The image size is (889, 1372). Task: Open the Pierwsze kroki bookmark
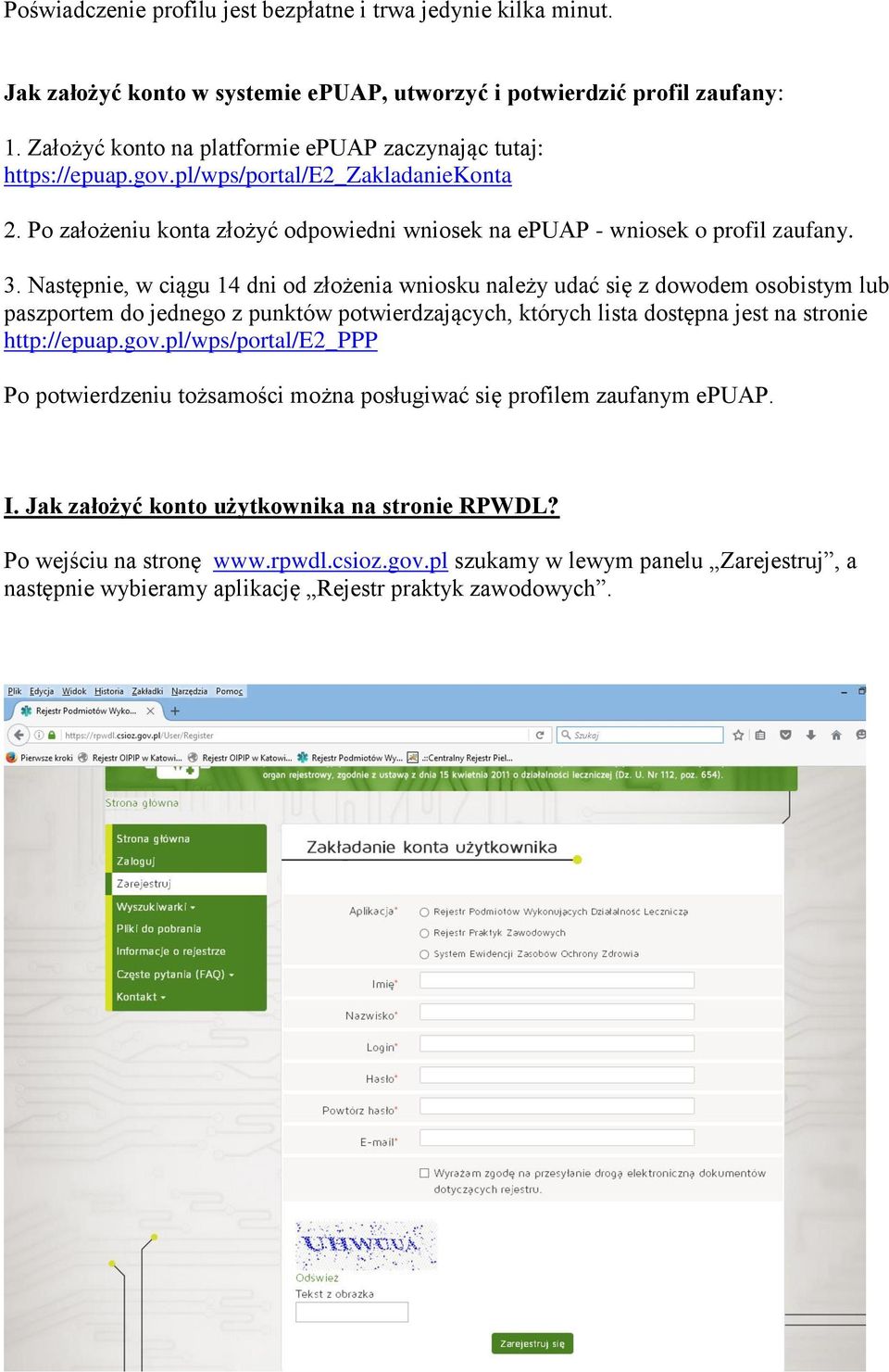pyautogui.click(x=40, y=758)
